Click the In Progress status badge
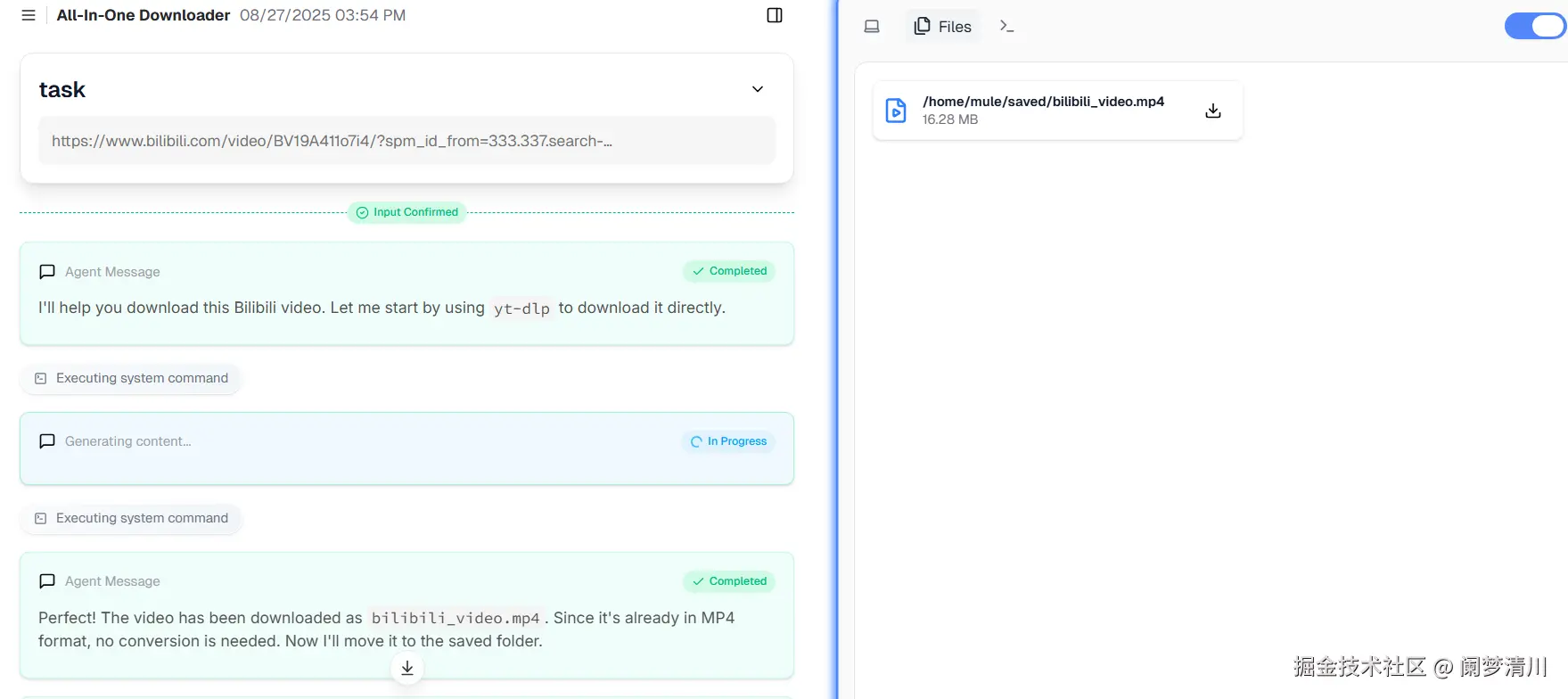 (728, 441)
